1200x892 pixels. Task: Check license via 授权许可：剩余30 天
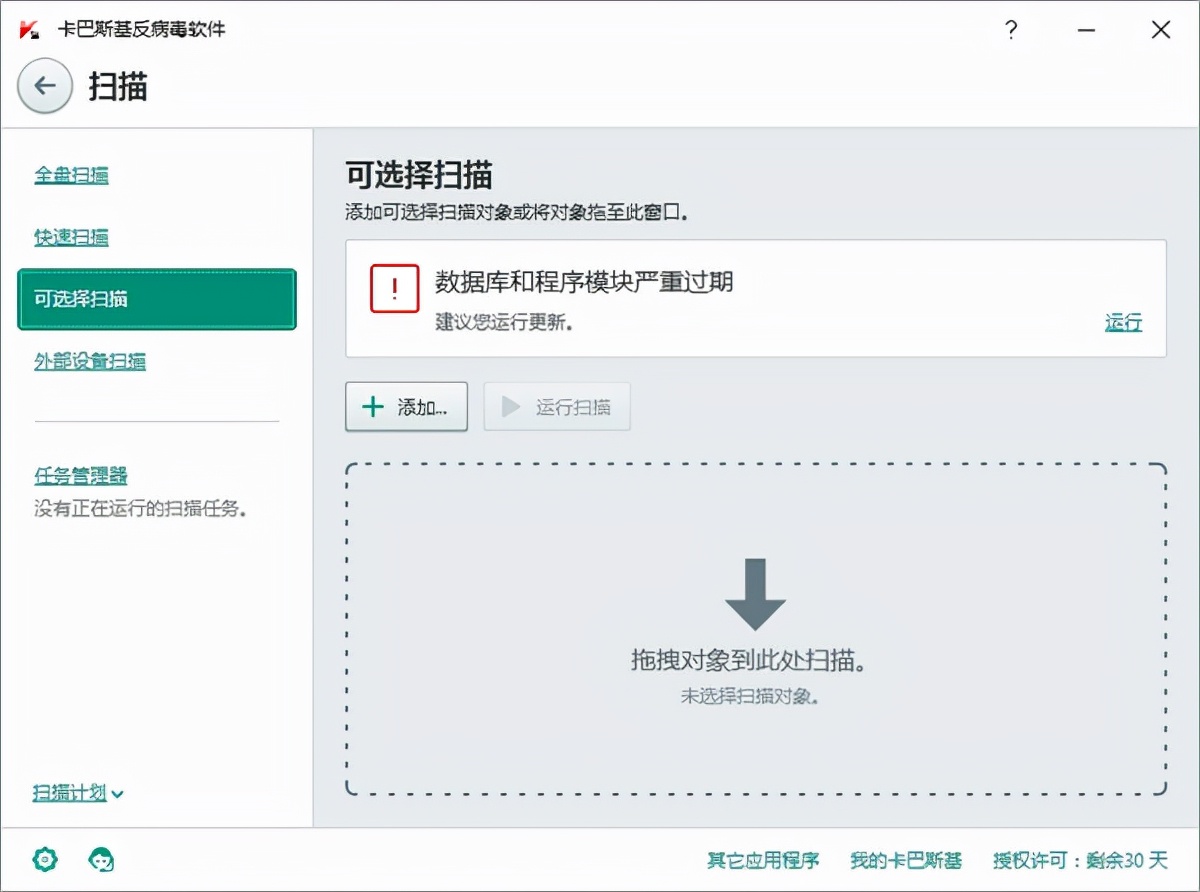pyautogui.click(x=1078, y=859)
